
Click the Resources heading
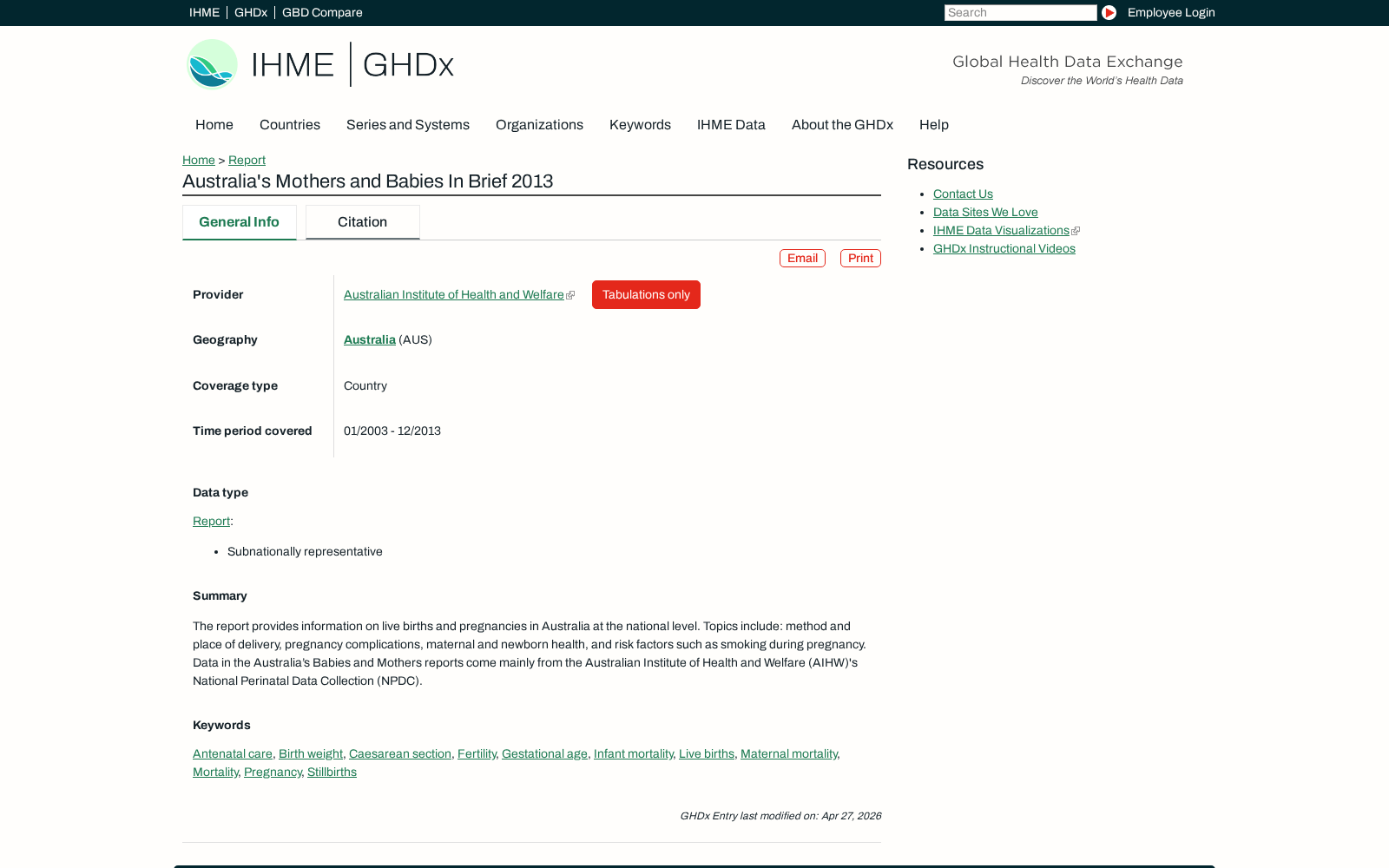tap(945, 164)
